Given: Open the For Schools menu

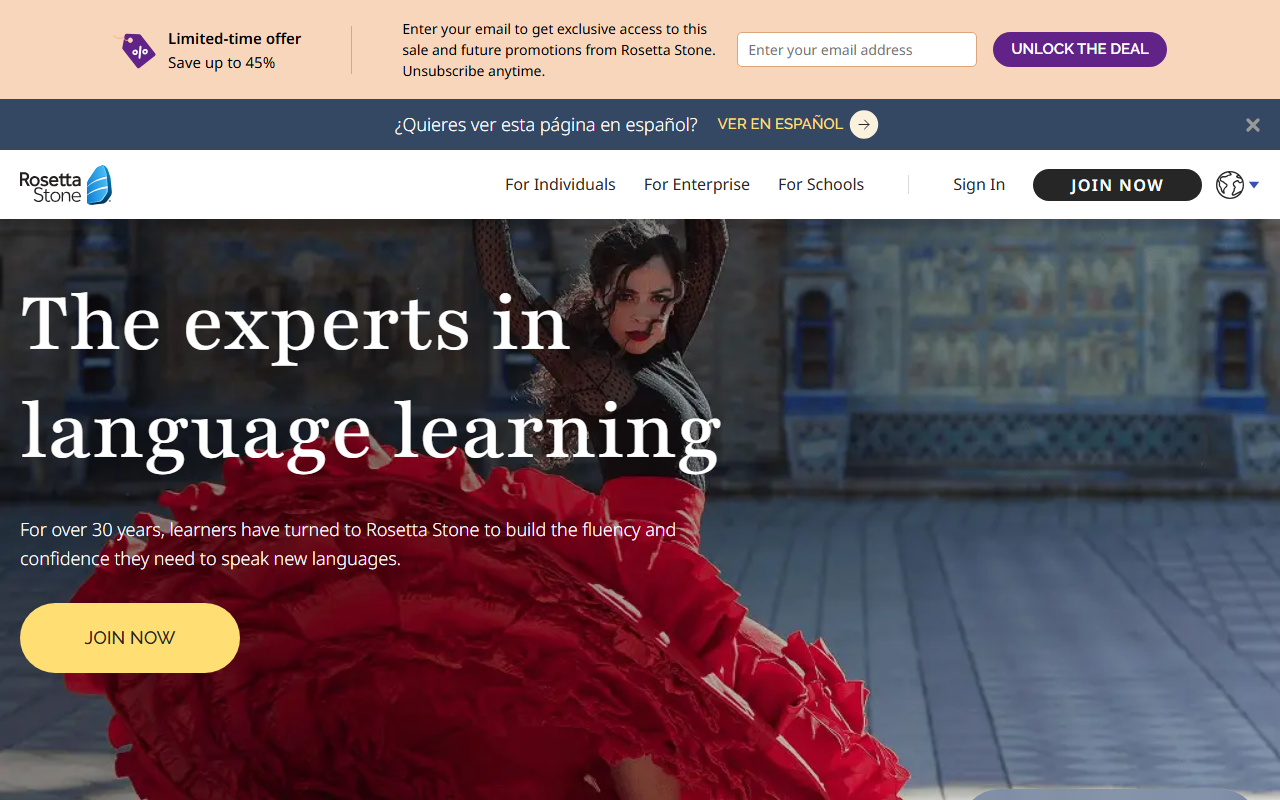Looking at the screenshot, I should point(821,185).
